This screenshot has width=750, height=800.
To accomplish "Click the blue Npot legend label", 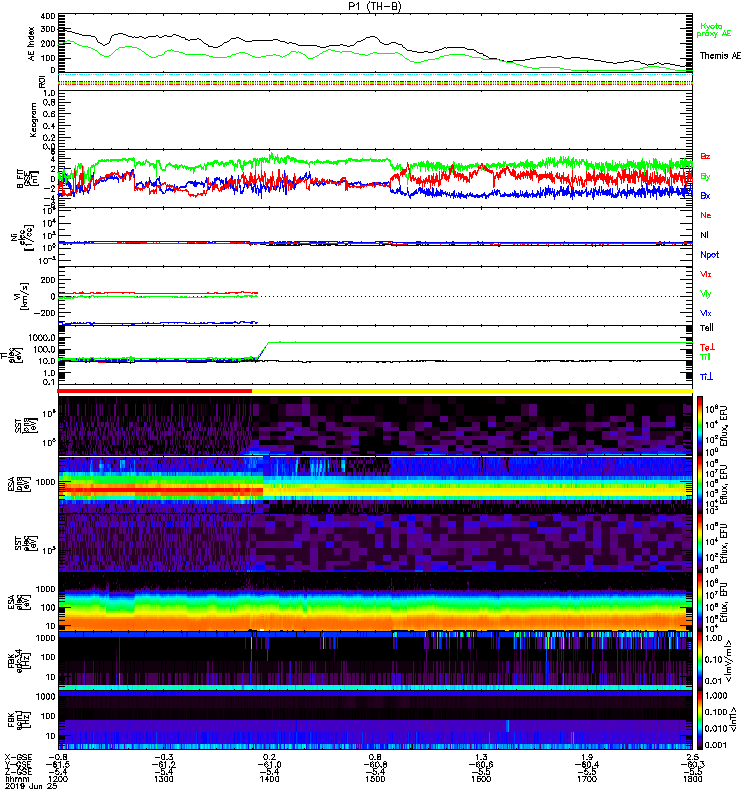I will pyautogui.click(x=710, y=255).
